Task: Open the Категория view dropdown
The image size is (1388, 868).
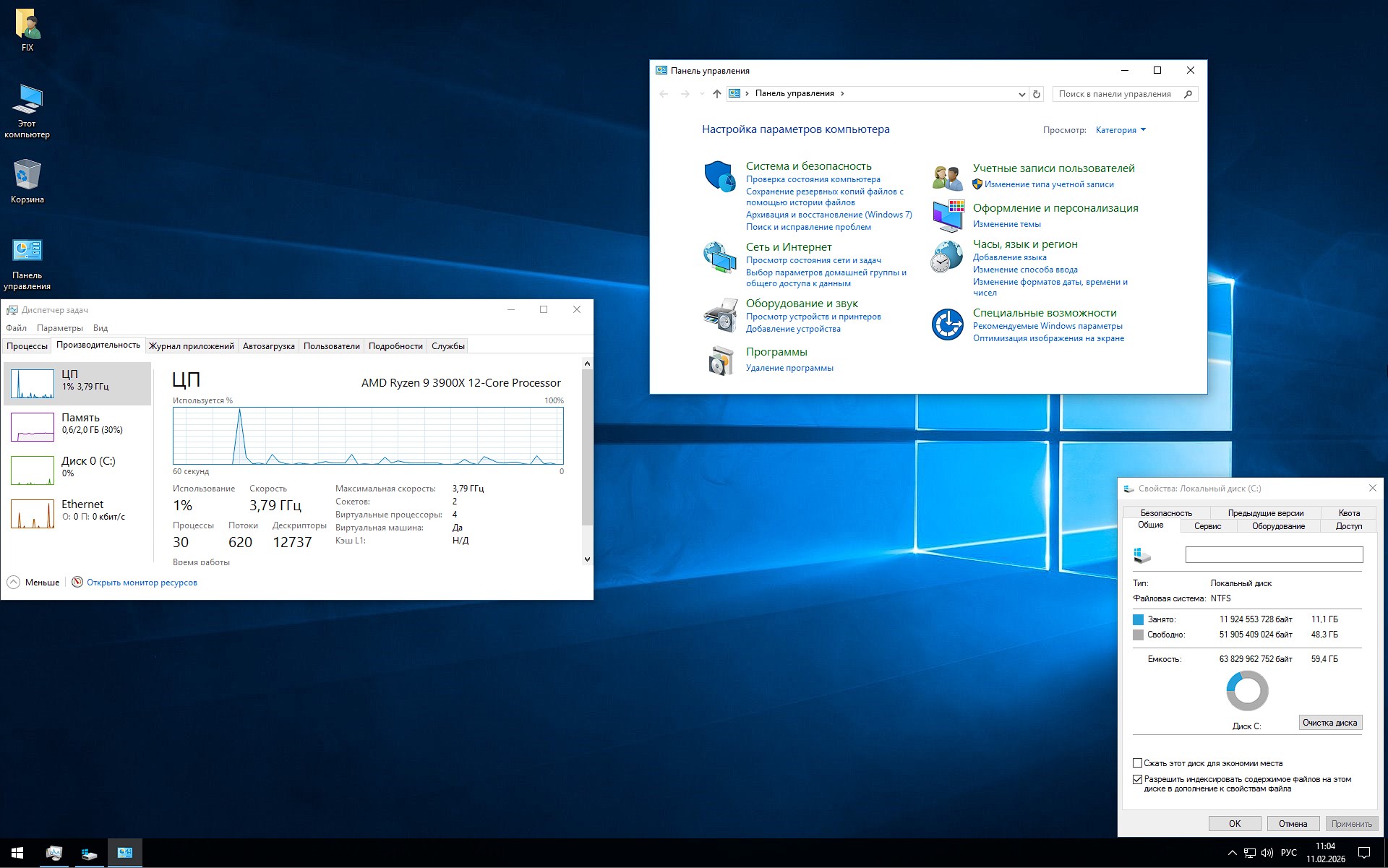Action: click(x=1120, y=129)
